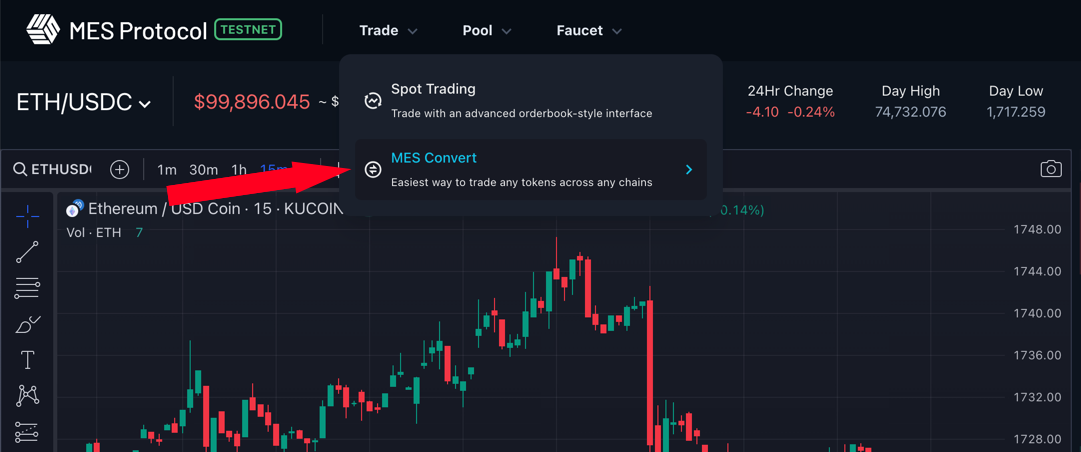1081x452 pixels.
Task: Choose the text annotation tool
Action: click(28, 360)
